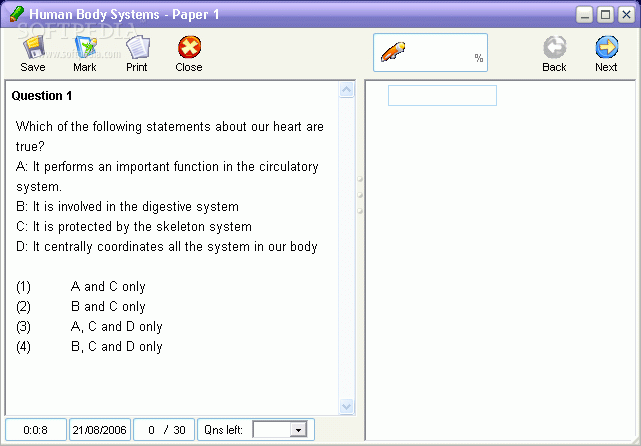Click statement B about the digestive system
The width and height of the screenshot is (641, 446).
tap(127, 206)
